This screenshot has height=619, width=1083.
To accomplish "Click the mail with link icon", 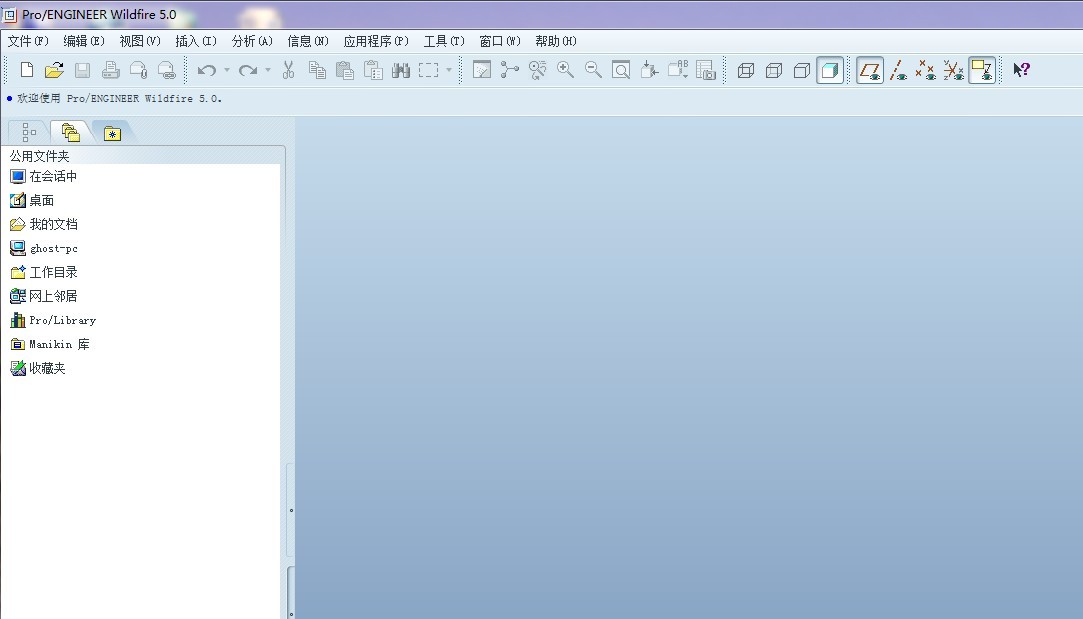I will [166, 70].
